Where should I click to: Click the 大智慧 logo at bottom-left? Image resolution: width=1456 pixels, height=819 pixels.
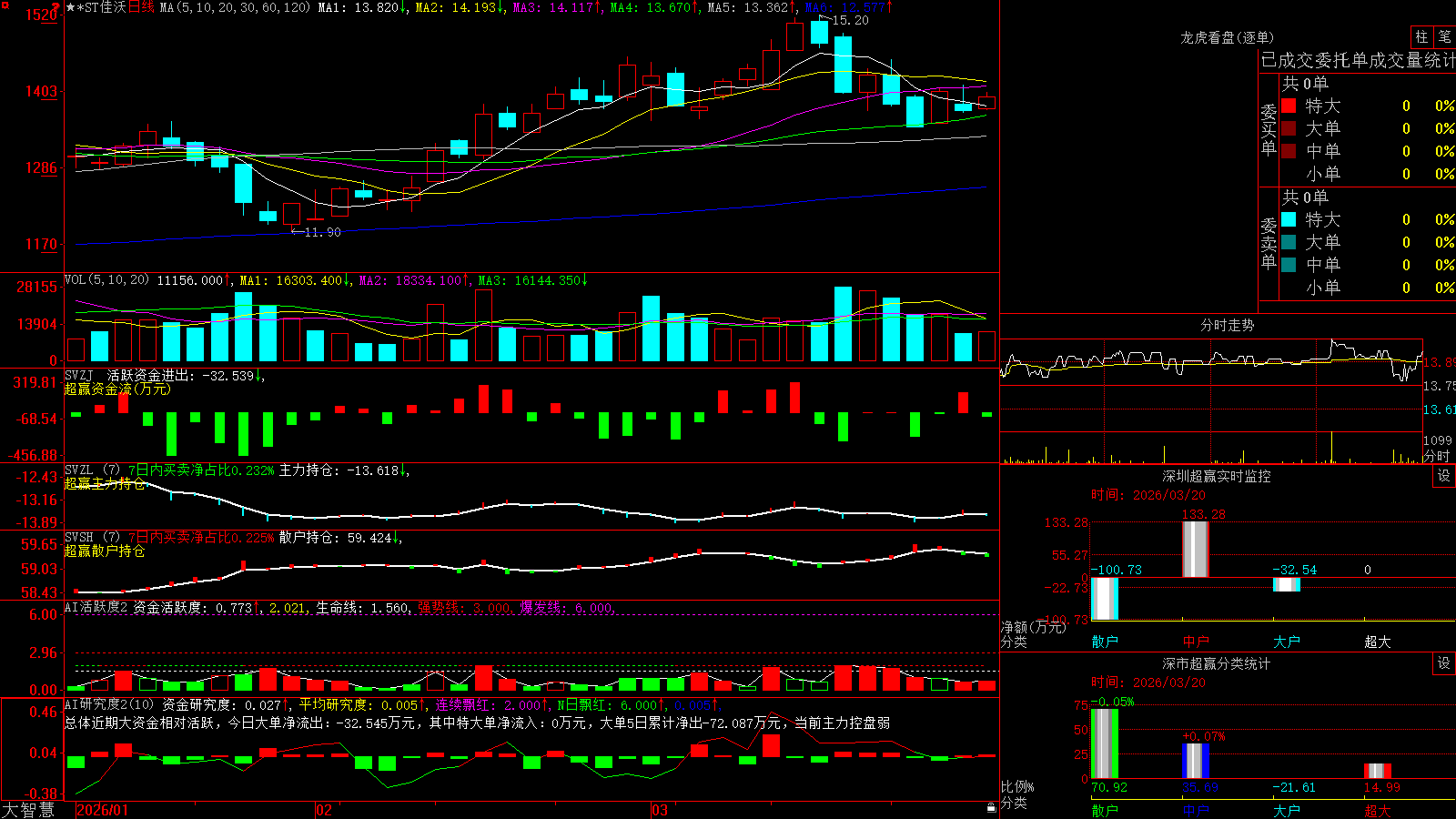click(x=28, y=810)
